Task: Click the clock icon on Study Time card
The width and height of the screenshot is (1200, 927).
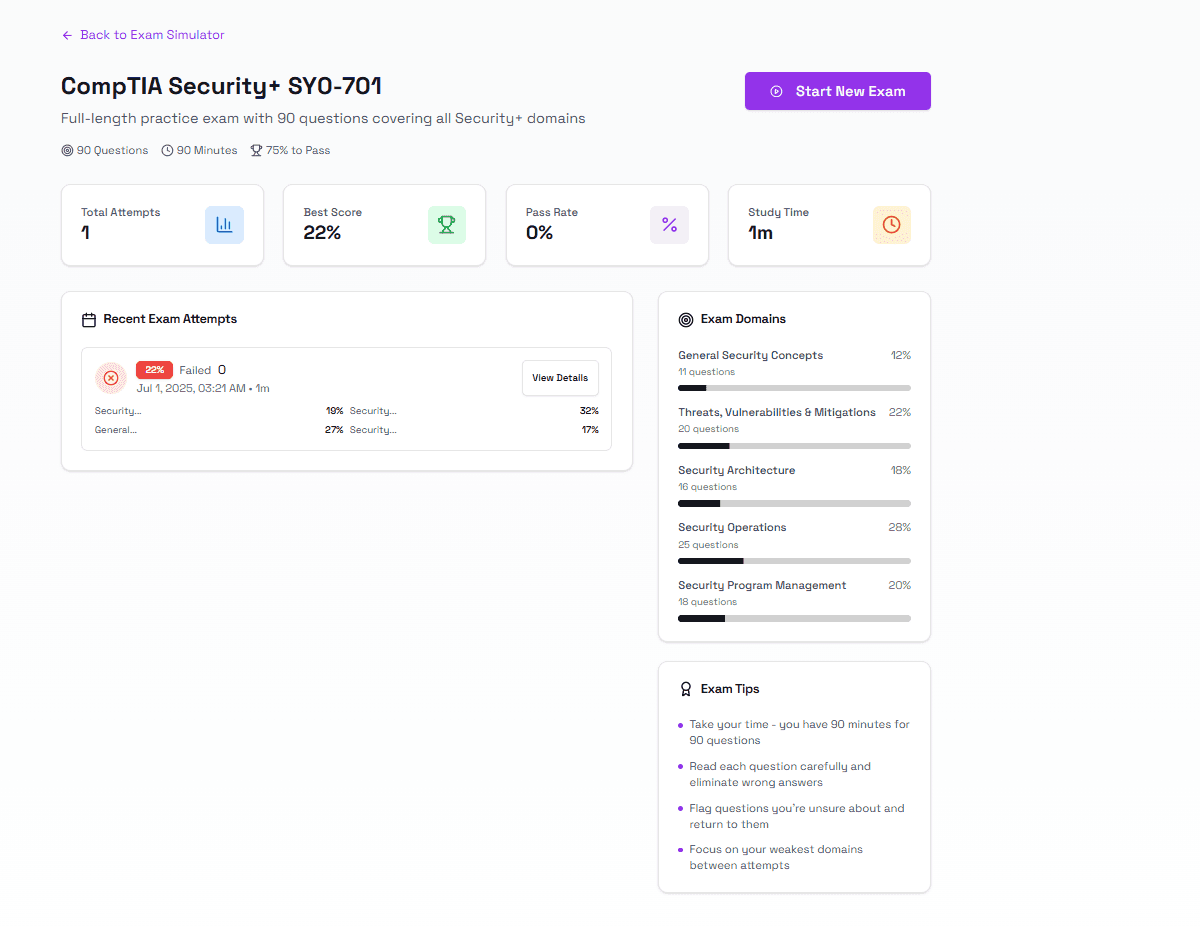Action: tap(892, 225)
